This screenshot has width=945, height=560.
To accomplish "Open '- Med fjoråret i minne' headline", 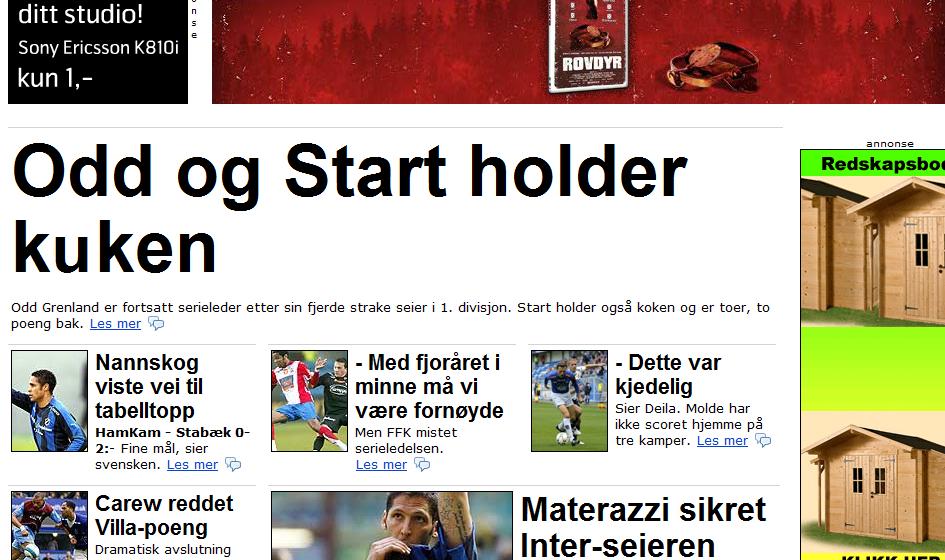I will point(429,386).
